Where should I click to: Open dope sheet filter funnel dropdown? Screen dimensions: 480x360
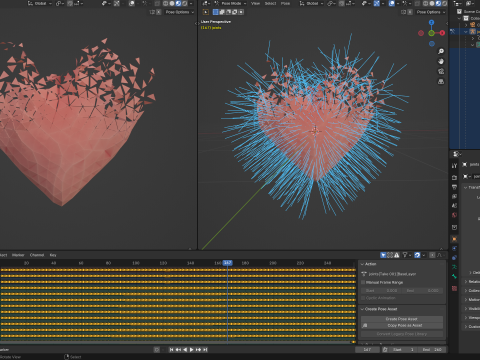click(406, 255)
